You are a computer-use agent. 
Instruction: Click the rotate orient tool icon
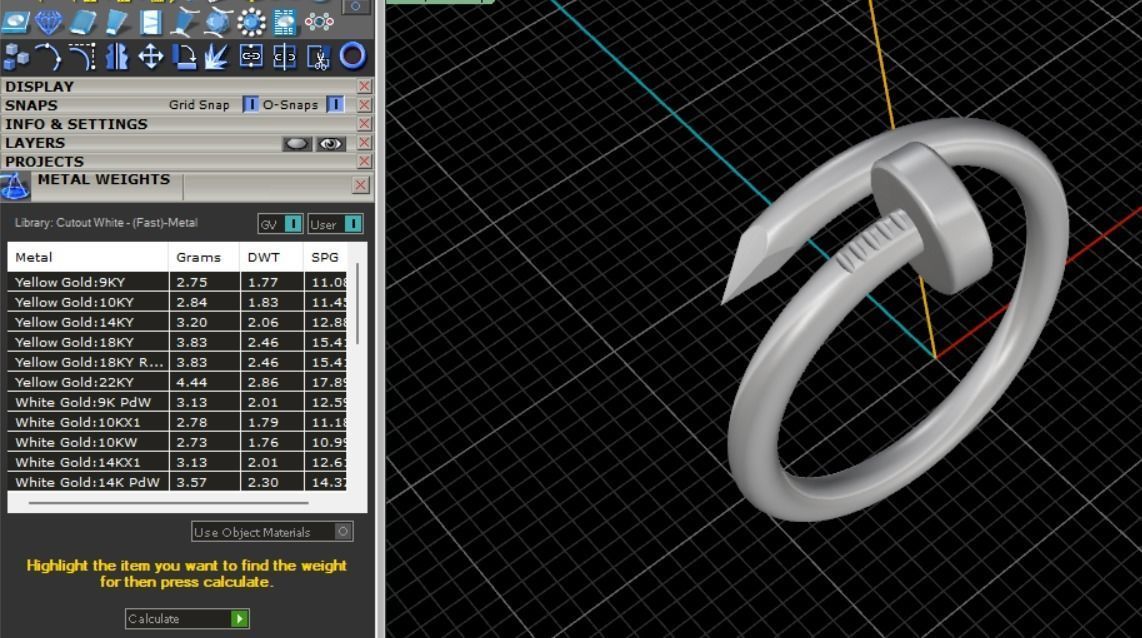click(x=184, y=56)
